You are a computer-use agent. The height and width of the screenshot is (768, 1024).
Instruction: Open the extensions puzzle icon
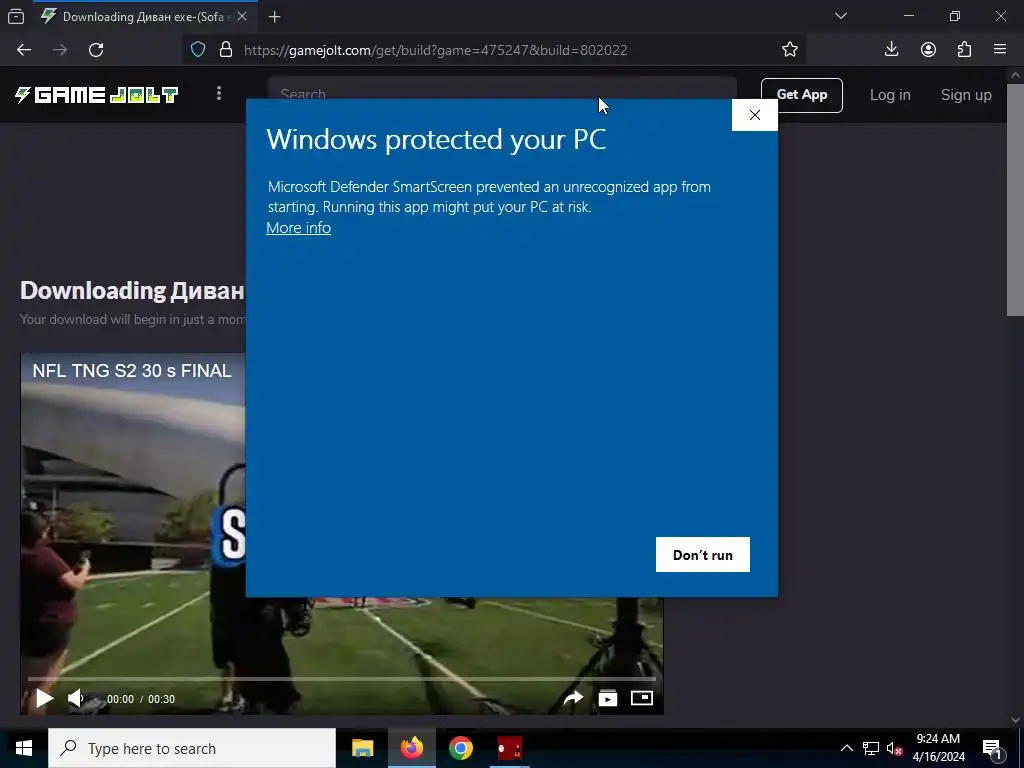click(964, 50)
